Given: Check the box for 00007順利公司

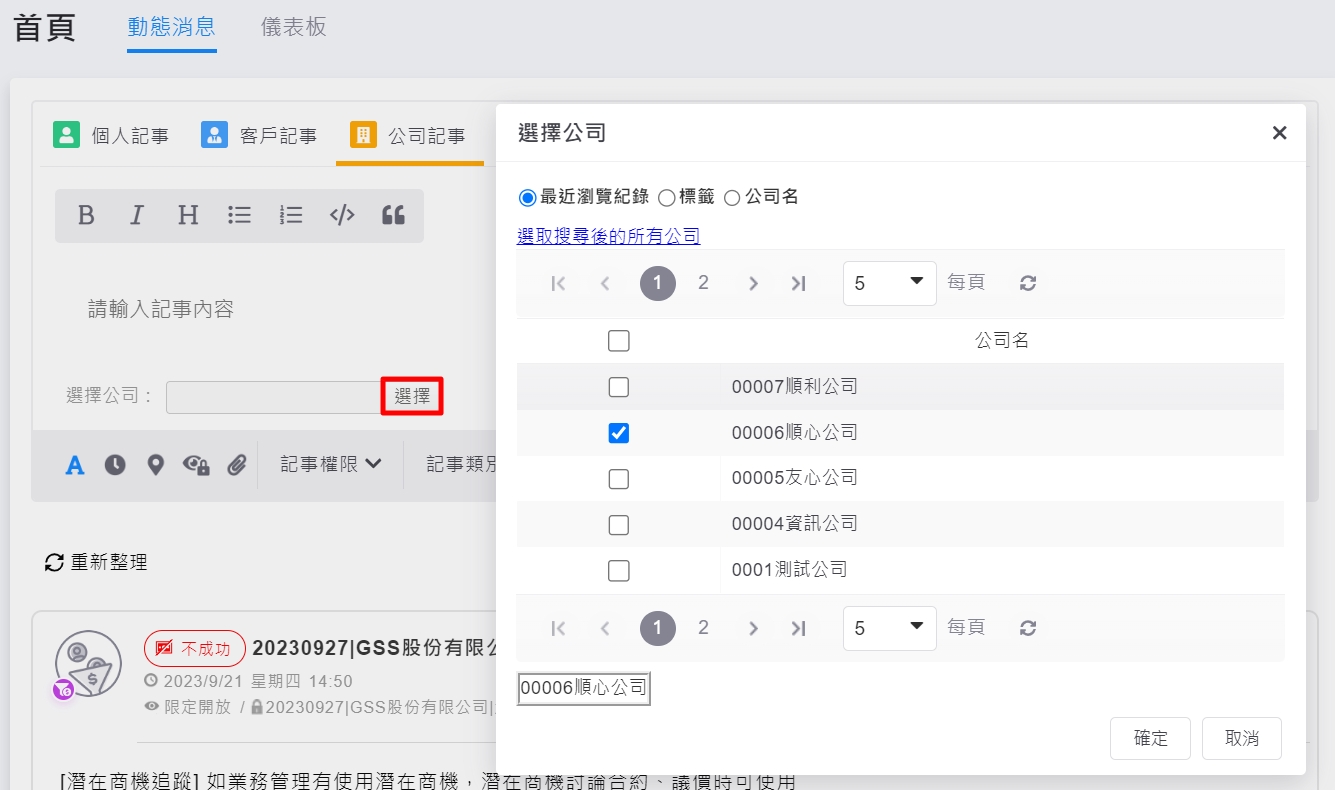Looking at the screenshot, I should [x=619, y=387].
